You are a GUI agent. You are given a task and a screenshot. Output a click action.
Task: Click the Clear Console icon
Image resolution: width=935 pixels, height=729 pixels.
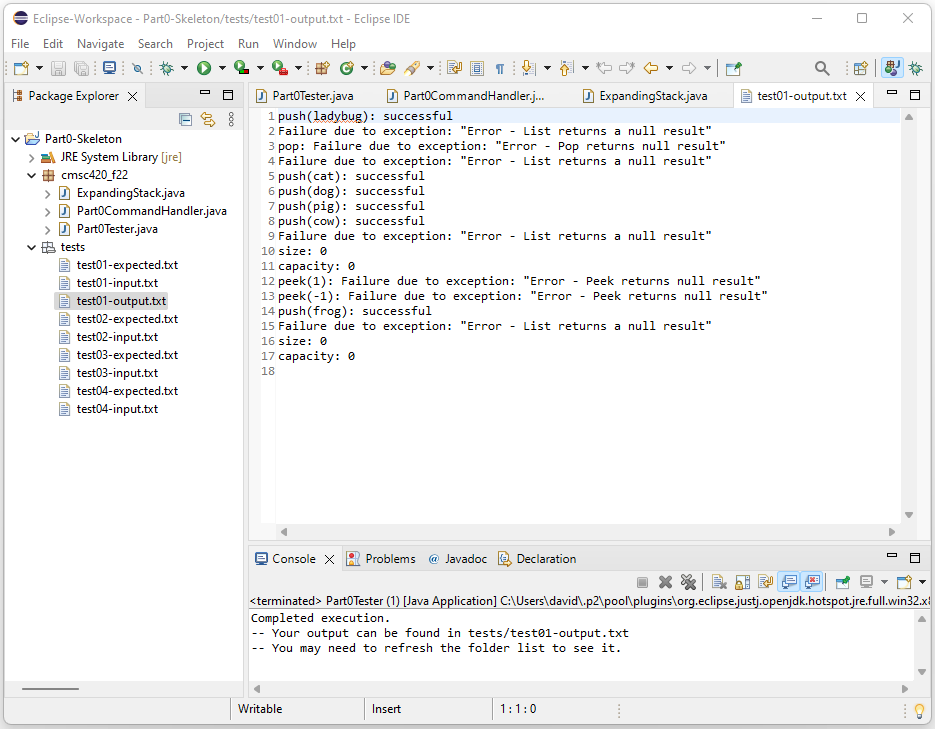[x=719, y=582]
